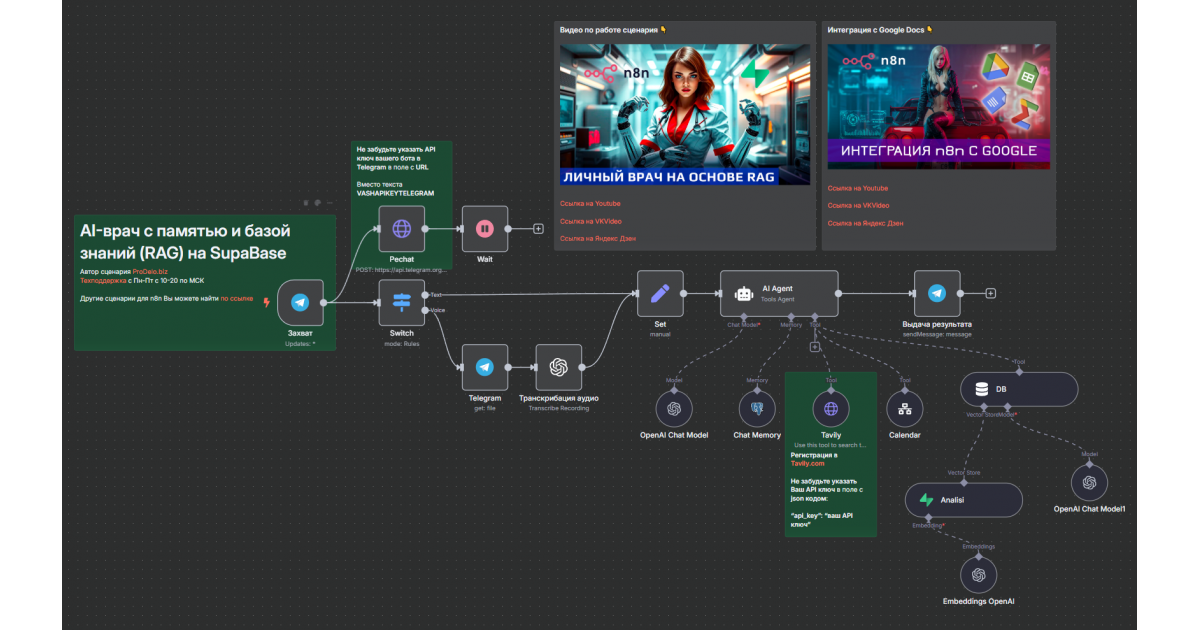Open the Транскрибация аудио OpenAI node

coord(559,367)
